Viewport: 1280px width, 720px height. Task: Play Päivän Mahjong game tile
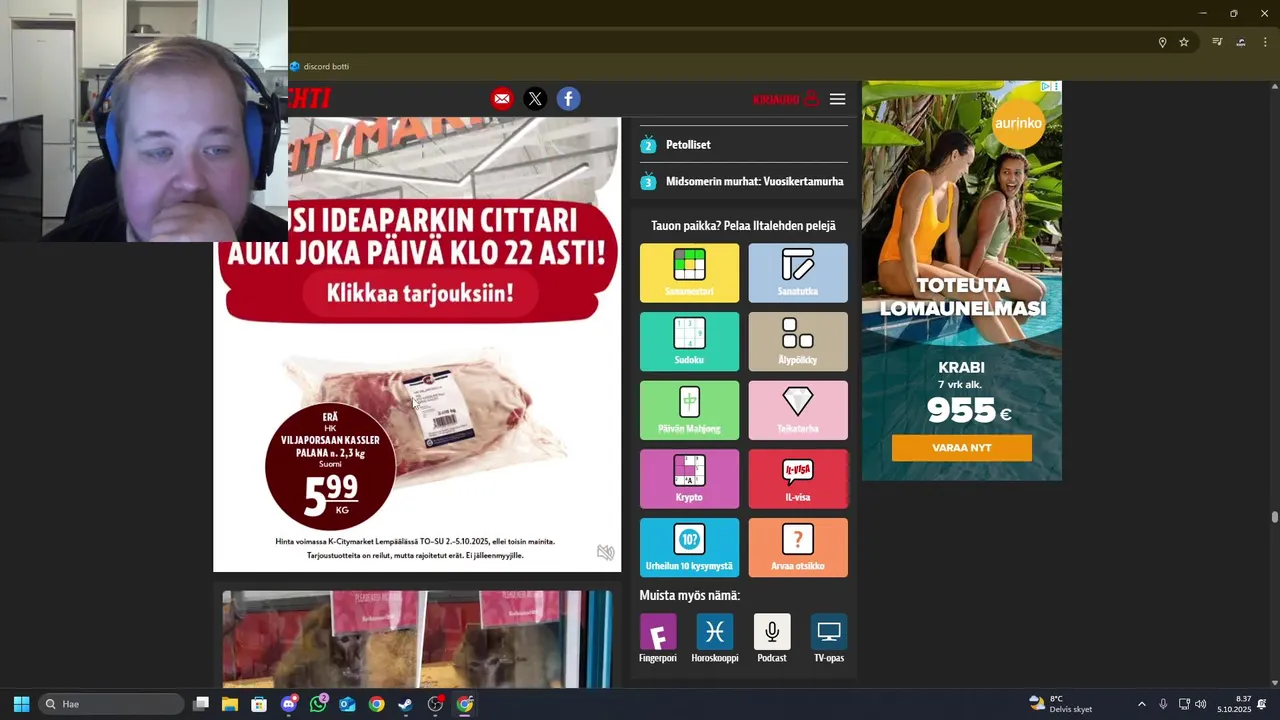click(689, 410)
